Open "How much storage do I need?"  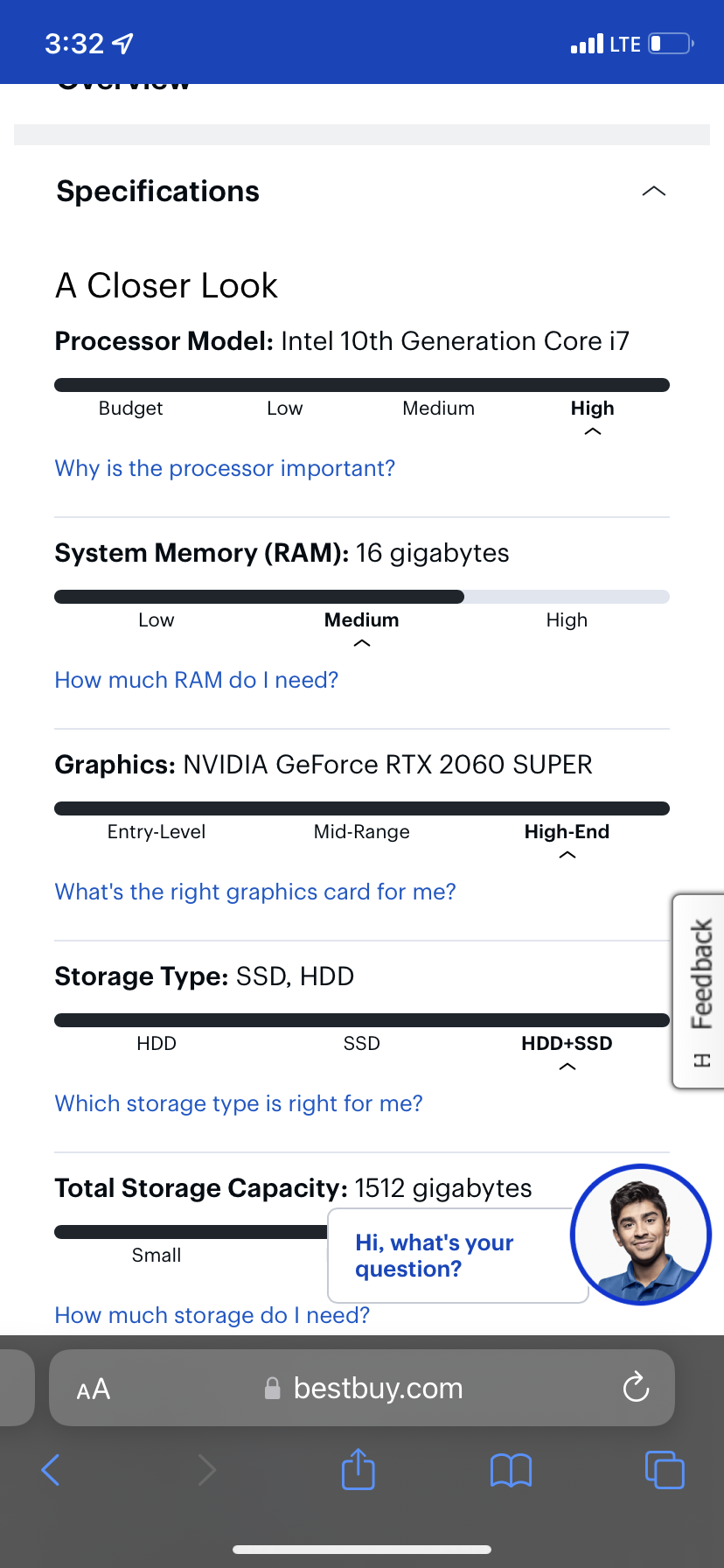[x=212, y=1315]
